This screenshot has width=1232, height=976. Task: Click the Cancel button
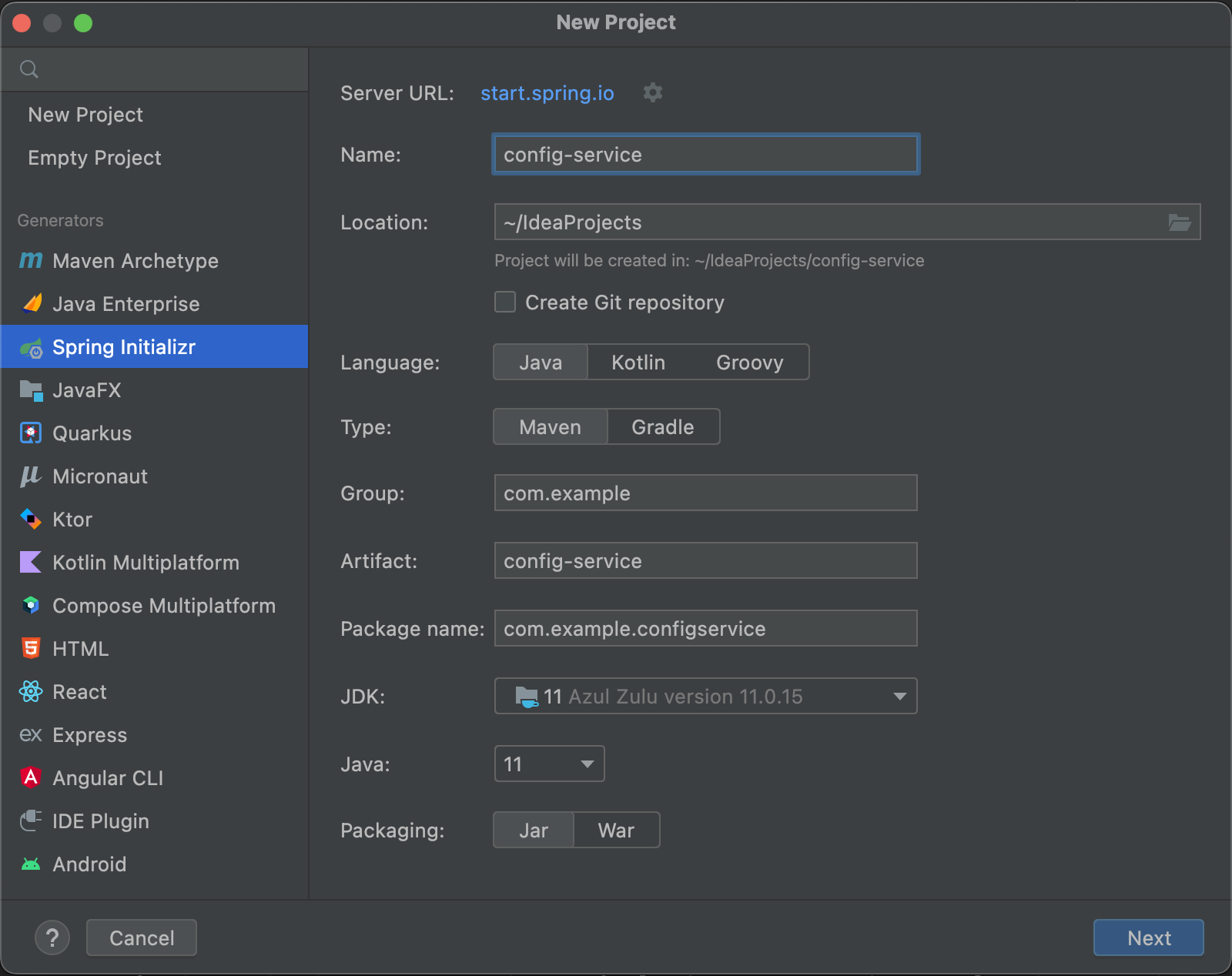click(x=142, y=938)
